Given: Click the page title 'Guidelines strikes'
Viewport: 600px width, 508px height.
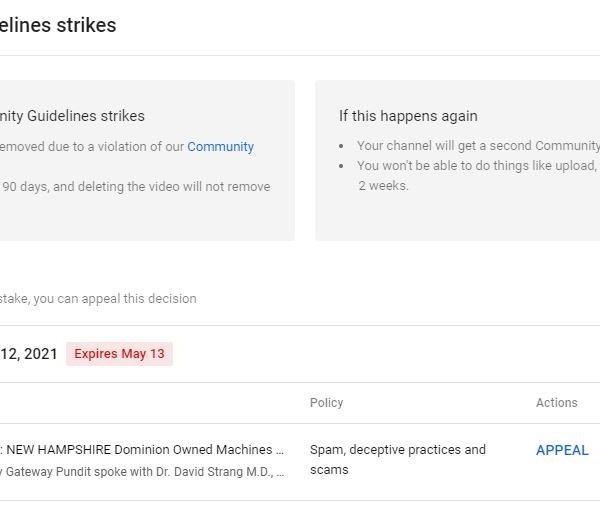Looking at the screenshot, I should [58, 25].
